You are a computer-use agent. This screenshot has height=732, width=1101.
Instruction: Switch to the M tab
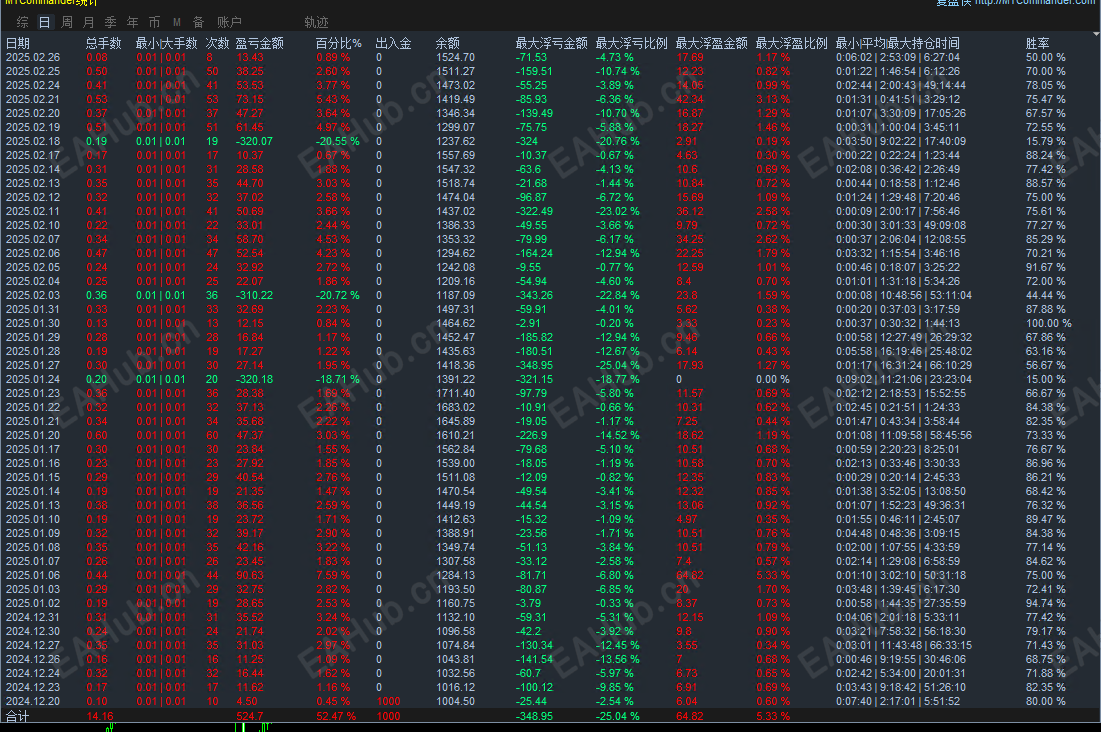(x=177, y=22)
